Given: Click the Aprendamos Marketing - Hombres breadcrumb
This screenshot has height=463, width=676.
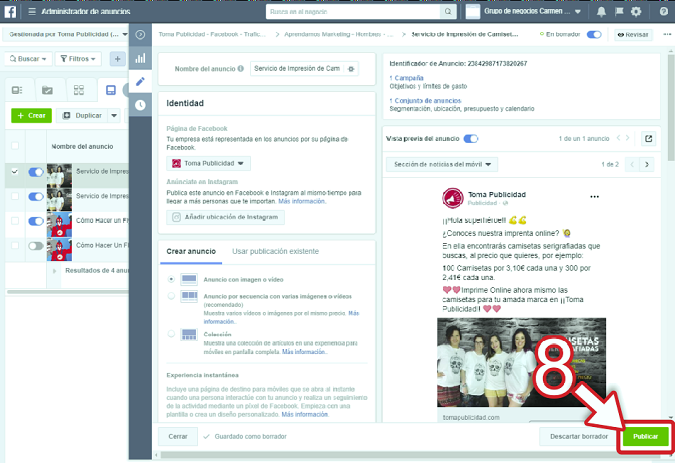Looking at the screenshot, I should coord(338,34).
